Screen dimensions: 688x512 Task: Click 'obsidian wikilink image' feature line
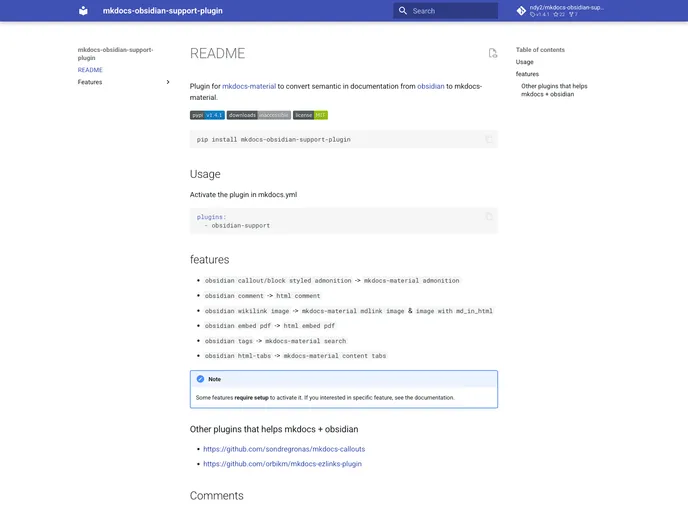[x=348, y=311]
